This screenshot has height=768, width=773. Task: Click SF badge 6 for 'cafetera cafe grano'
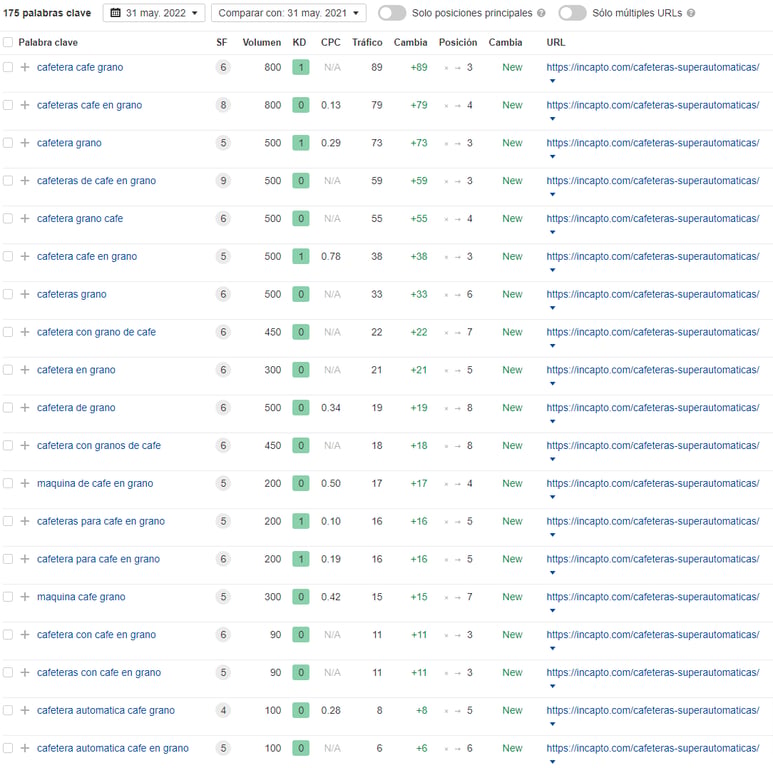(x=223, y=67)
